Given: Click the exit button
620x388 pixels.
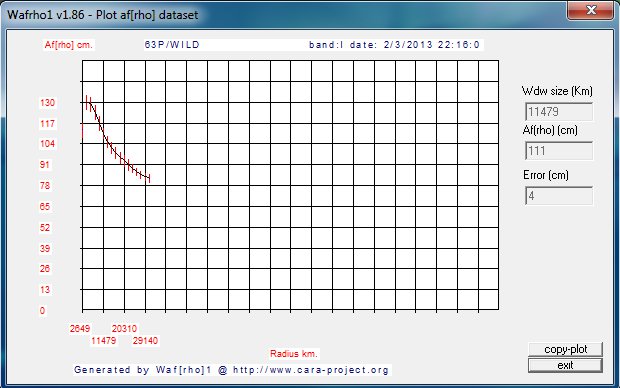Looking at the screenshot, I should 565,365.
